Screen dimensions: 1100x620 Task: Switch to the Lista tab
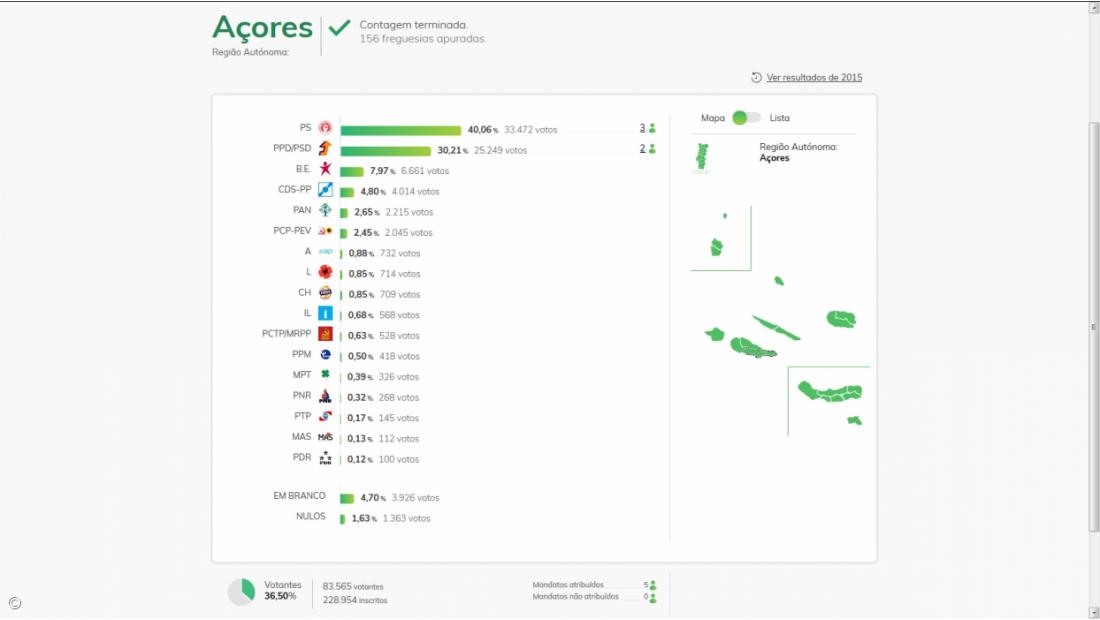(780, 117)
